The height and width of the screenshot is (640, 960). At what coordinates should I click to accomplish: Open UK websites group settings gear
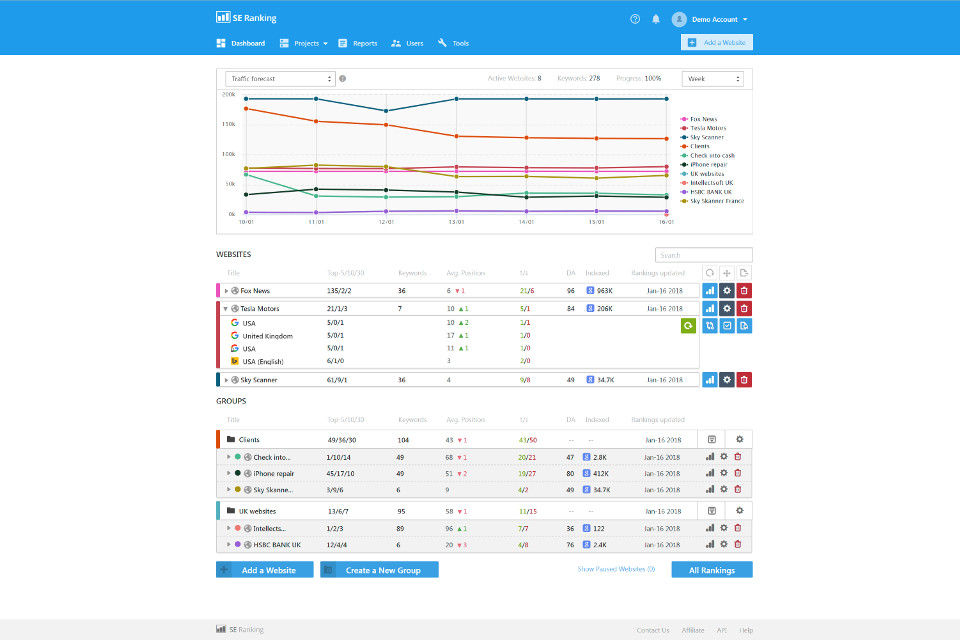point(740,511)
